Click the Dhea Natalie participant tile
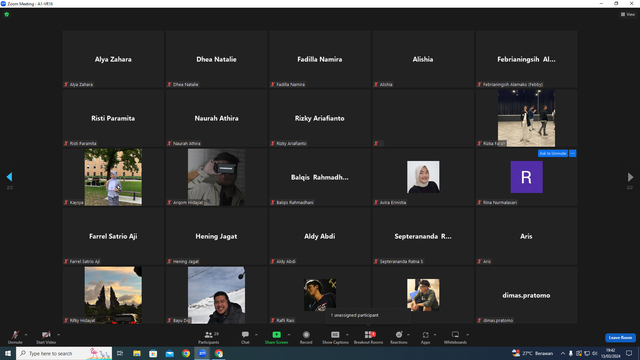The image size is (640, 360). (216, 59)
